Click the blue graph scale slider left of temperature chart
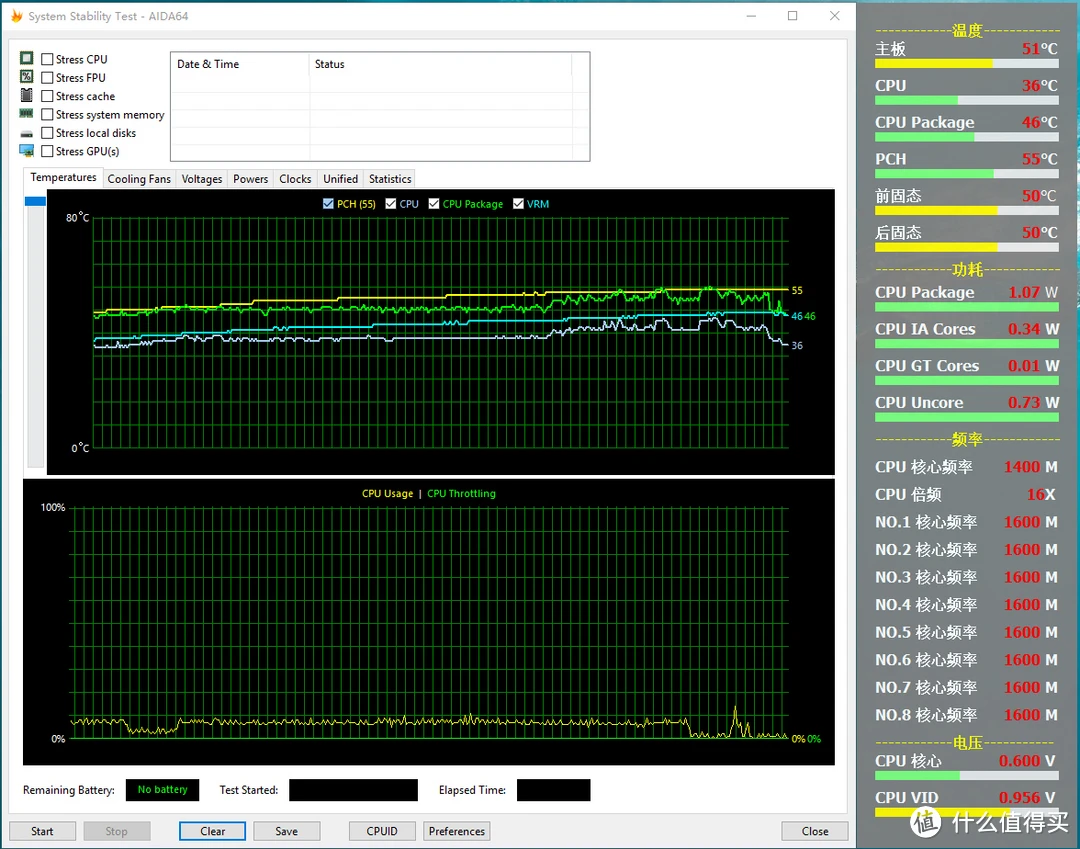The width and height of the screenshot is (1080, 849). [x=35, y=201]
